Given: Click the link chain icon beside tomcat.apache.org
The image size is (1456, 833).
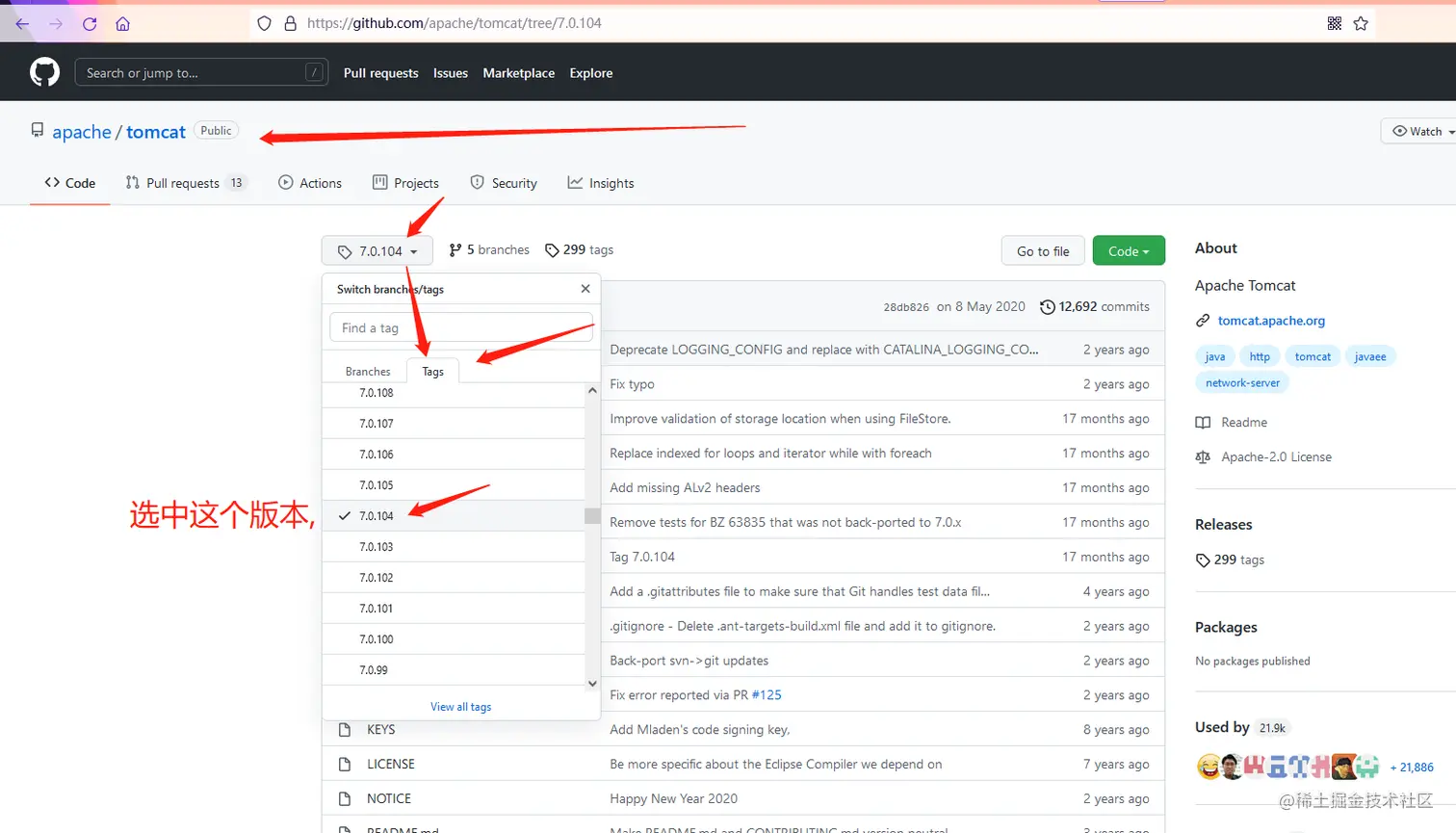Looking at the screenshot, I should coord(1203,321).
